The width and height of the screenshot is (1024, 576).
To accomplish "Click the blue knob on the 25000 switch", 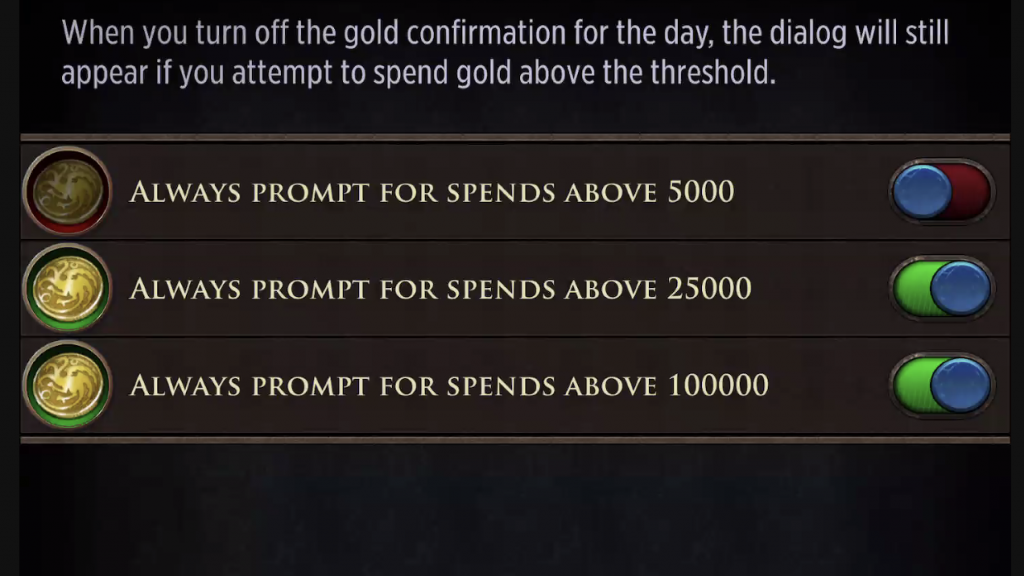I will point(960,288).
